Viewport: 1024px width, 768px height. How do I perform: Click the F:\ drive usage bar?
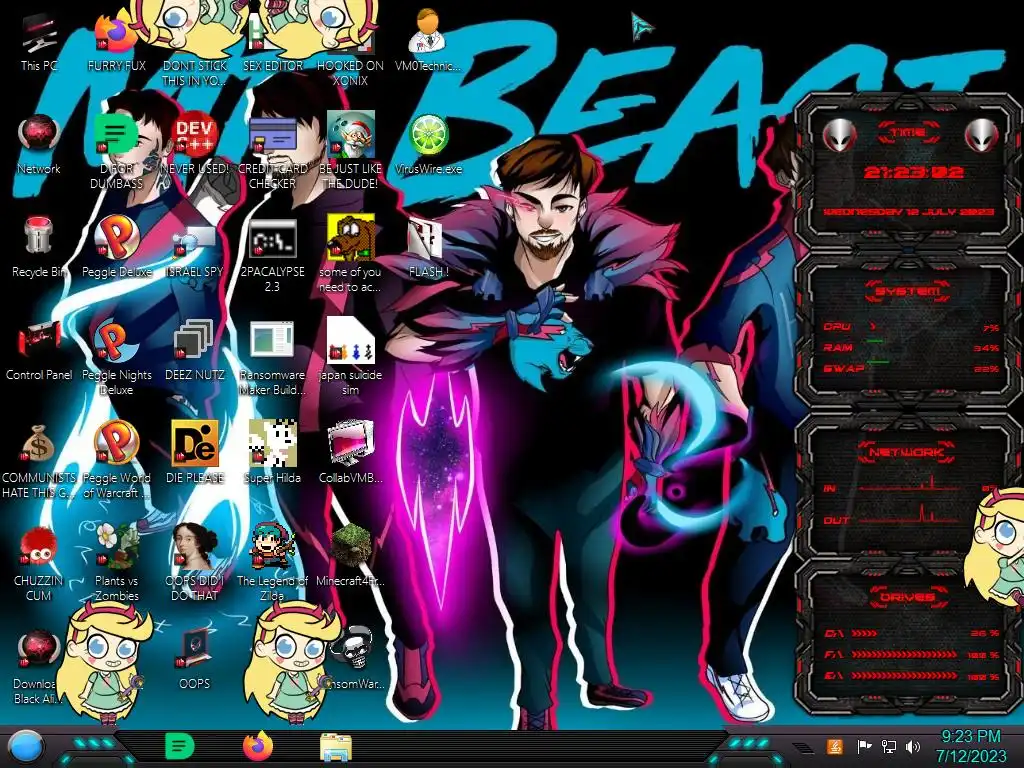click(912, 654)
